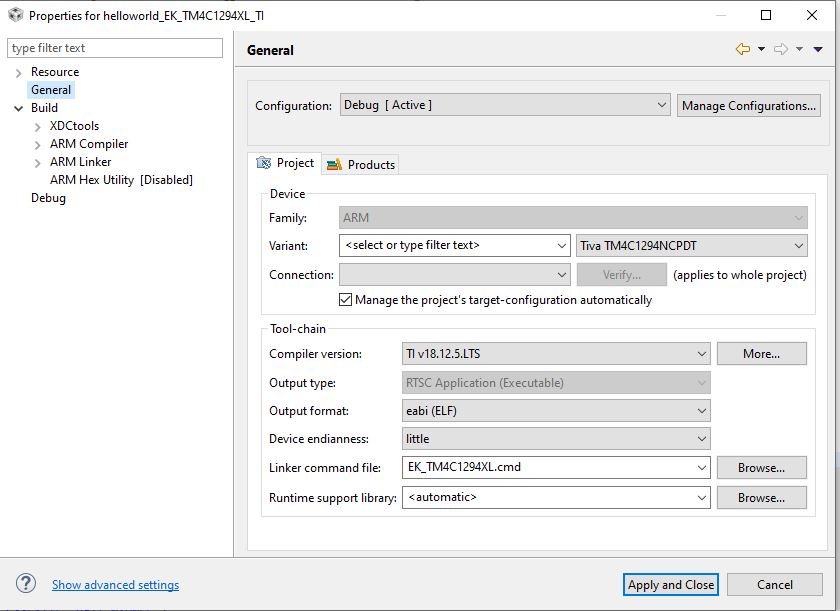Screen dimensions: 840x611
Task: Switch to the Products tab
Action: click(361, 164)
